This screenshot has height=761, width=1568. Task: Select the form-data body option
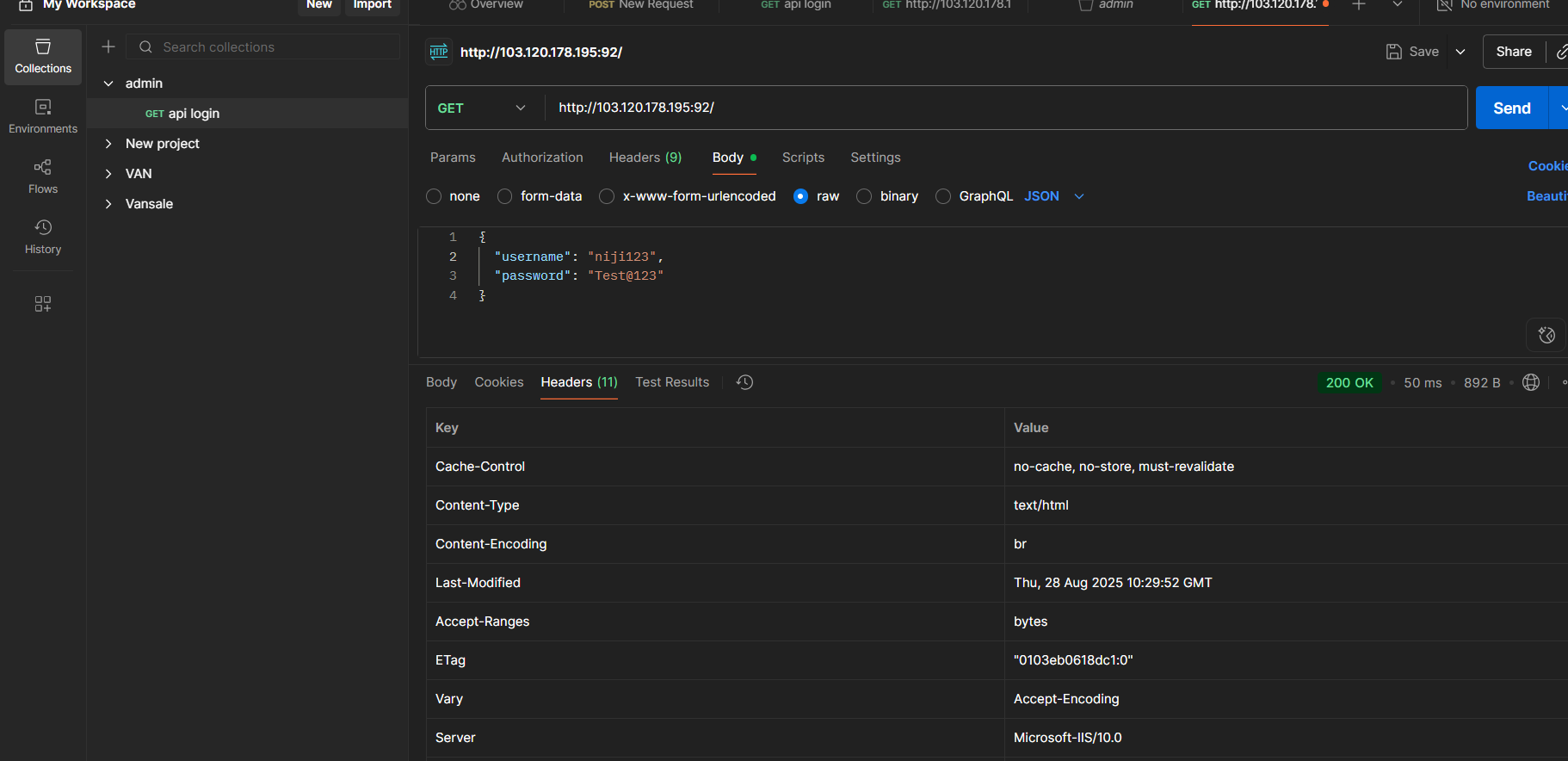pos(505,196)
